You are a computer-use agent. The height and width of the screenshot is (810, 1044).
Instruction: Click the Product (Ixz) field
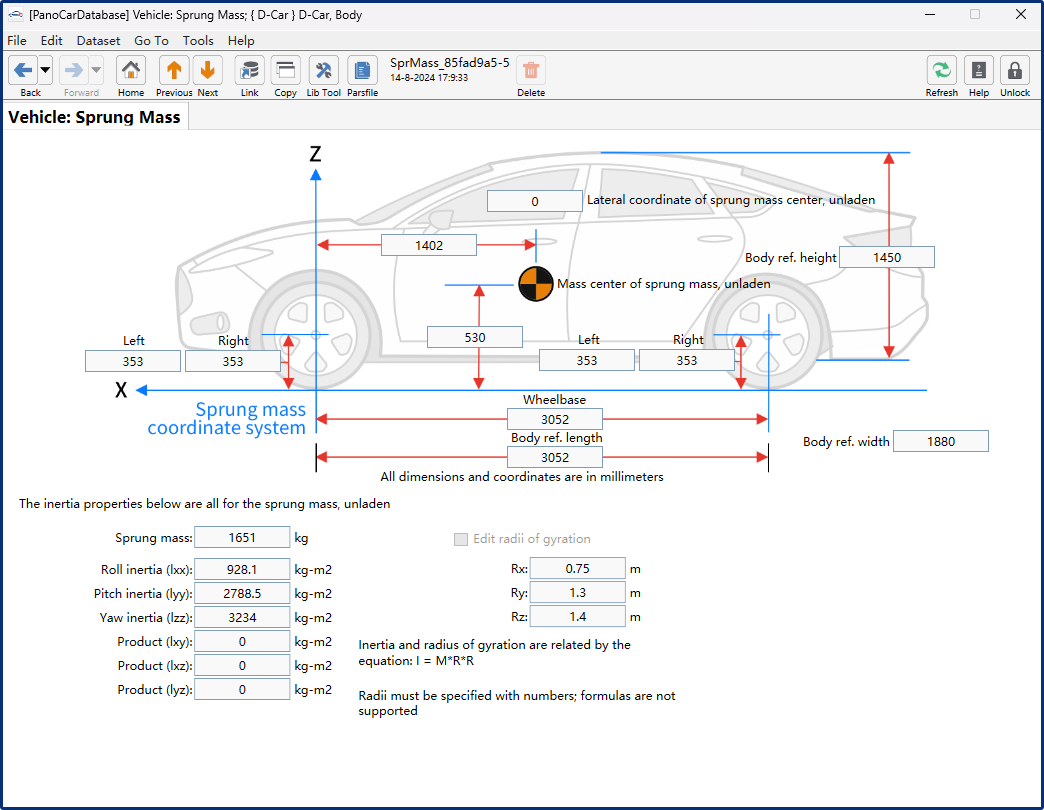[x=242, y=666]
